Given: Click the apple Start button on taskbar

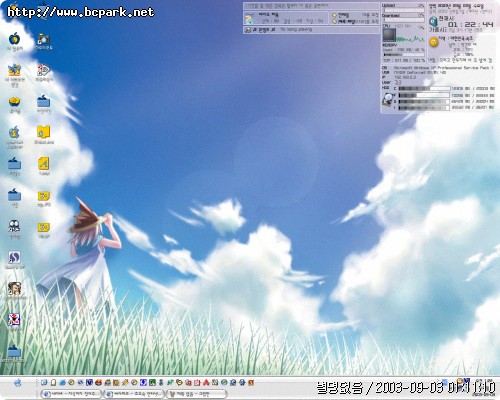Looking at the screenshot, I should 18,383.
